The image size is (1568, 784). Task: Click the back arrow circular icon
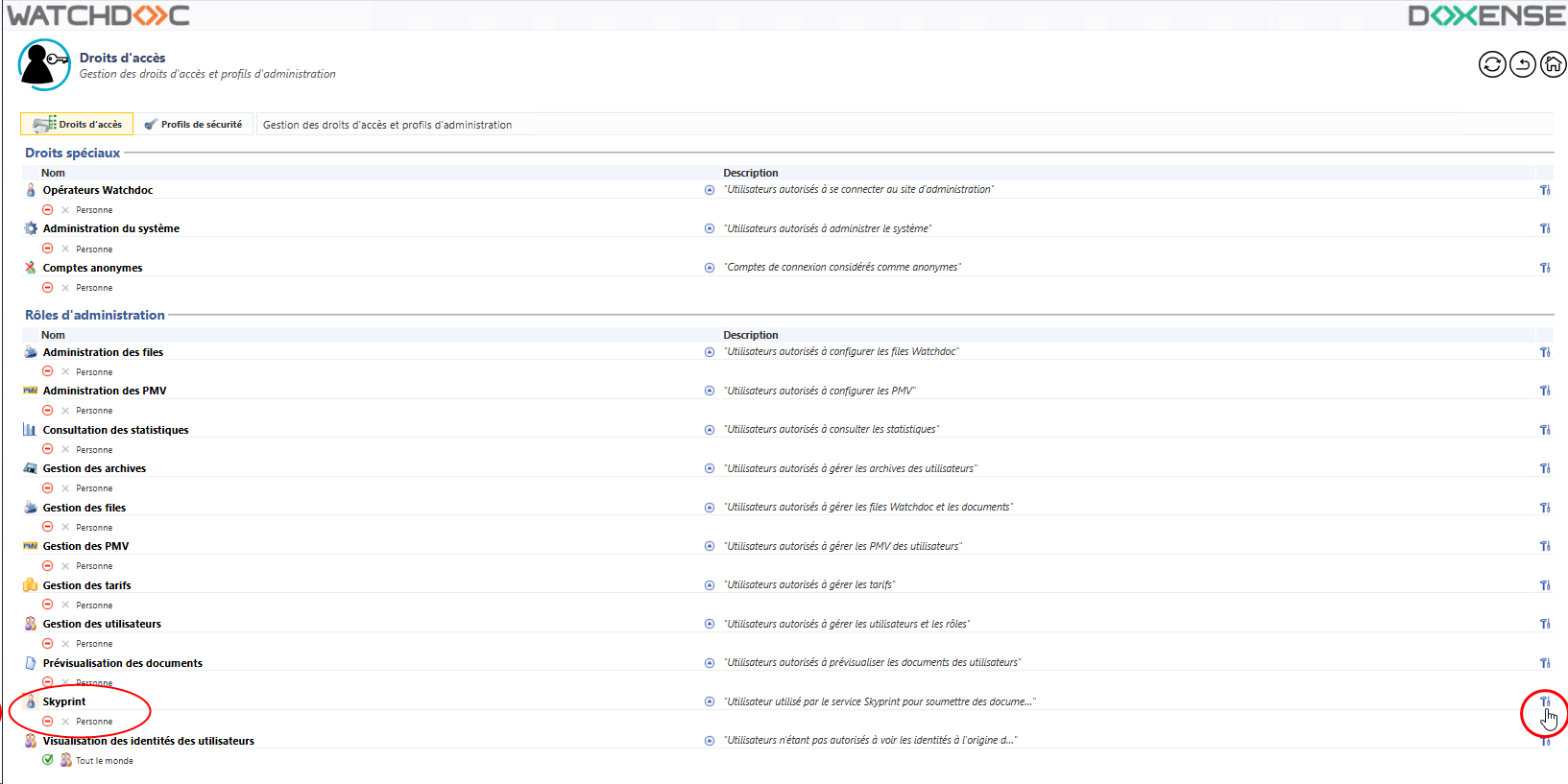click(1522, 64)
